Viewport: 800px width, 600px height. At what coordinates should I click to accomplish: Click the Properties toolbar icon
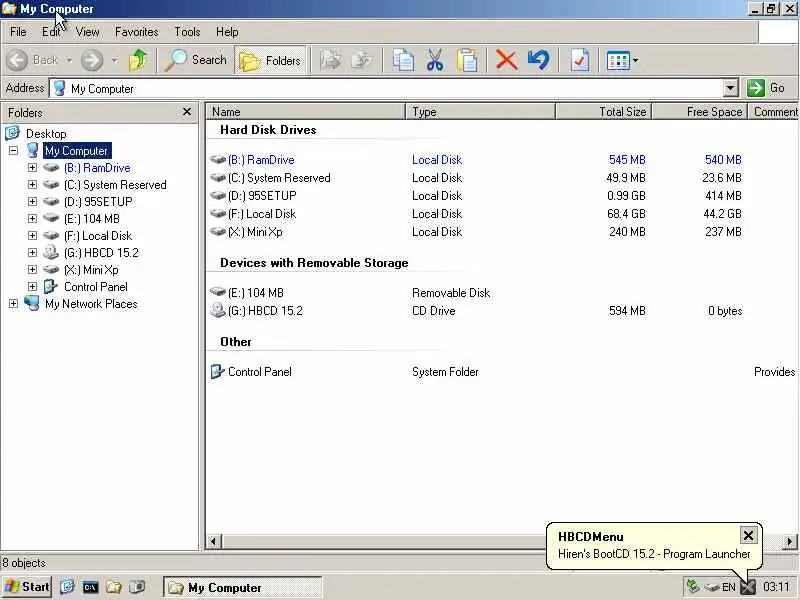[x=579, y=60]
